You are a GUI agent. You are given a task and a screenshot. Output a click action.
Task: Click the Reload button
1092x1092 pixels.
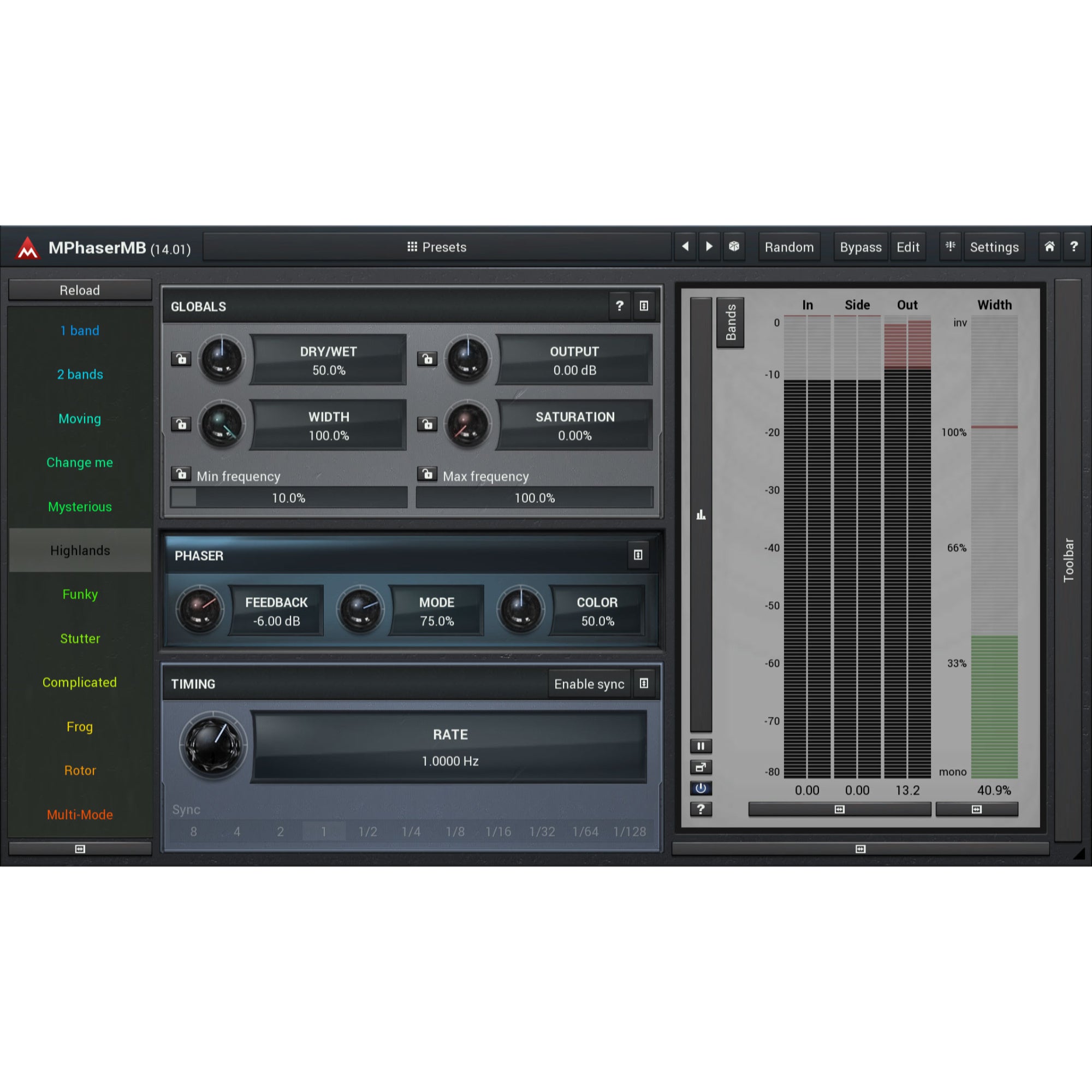click(x=80, y=290)
